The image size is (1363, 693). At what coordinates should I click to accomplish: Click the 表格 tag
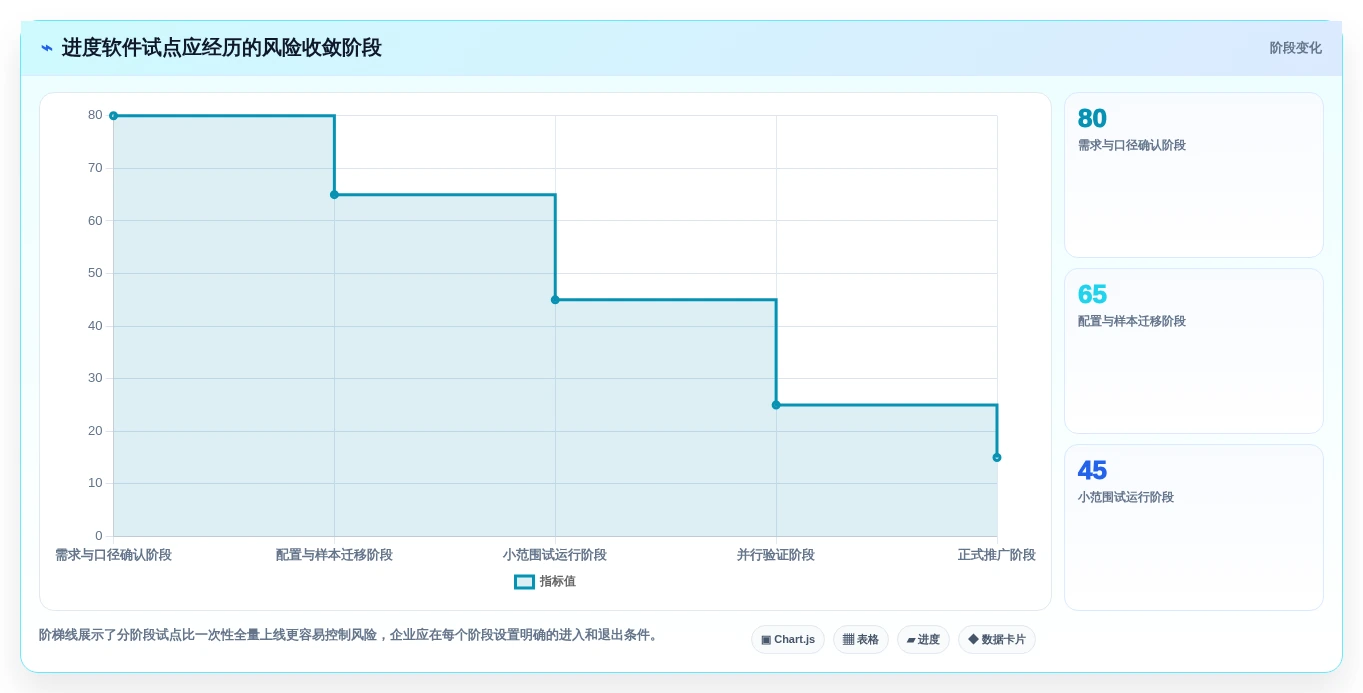tap(861, 640)
